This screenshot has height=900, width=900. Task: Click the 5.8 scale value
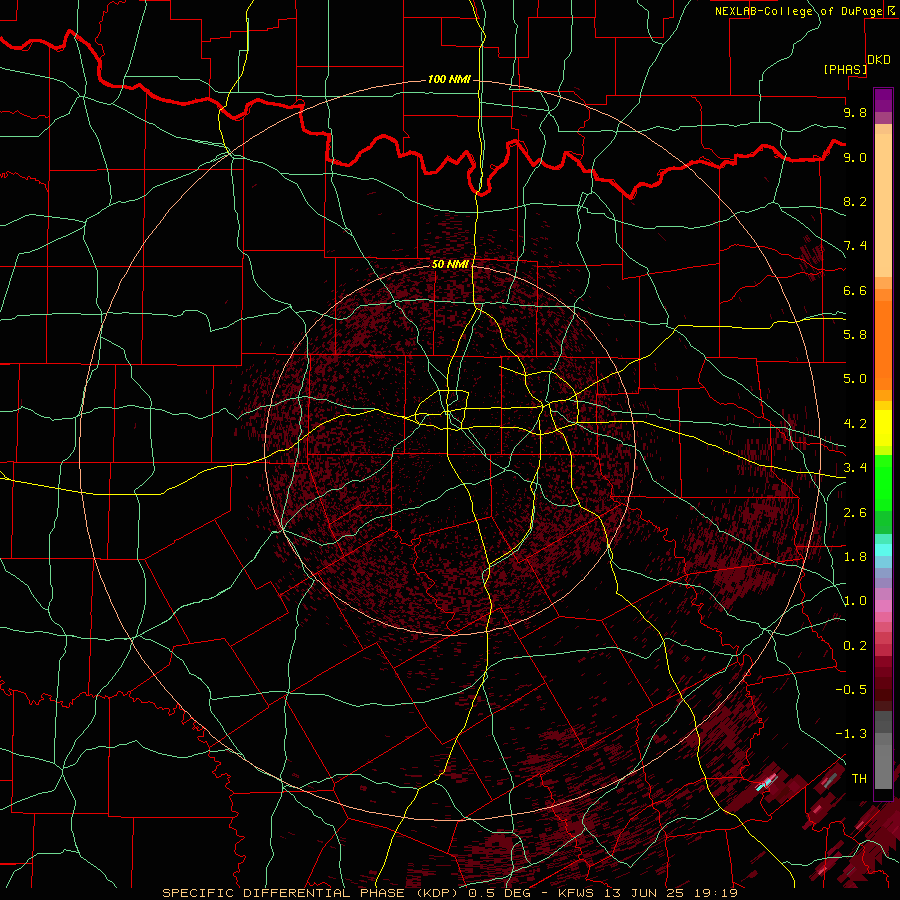coord(855,335)
